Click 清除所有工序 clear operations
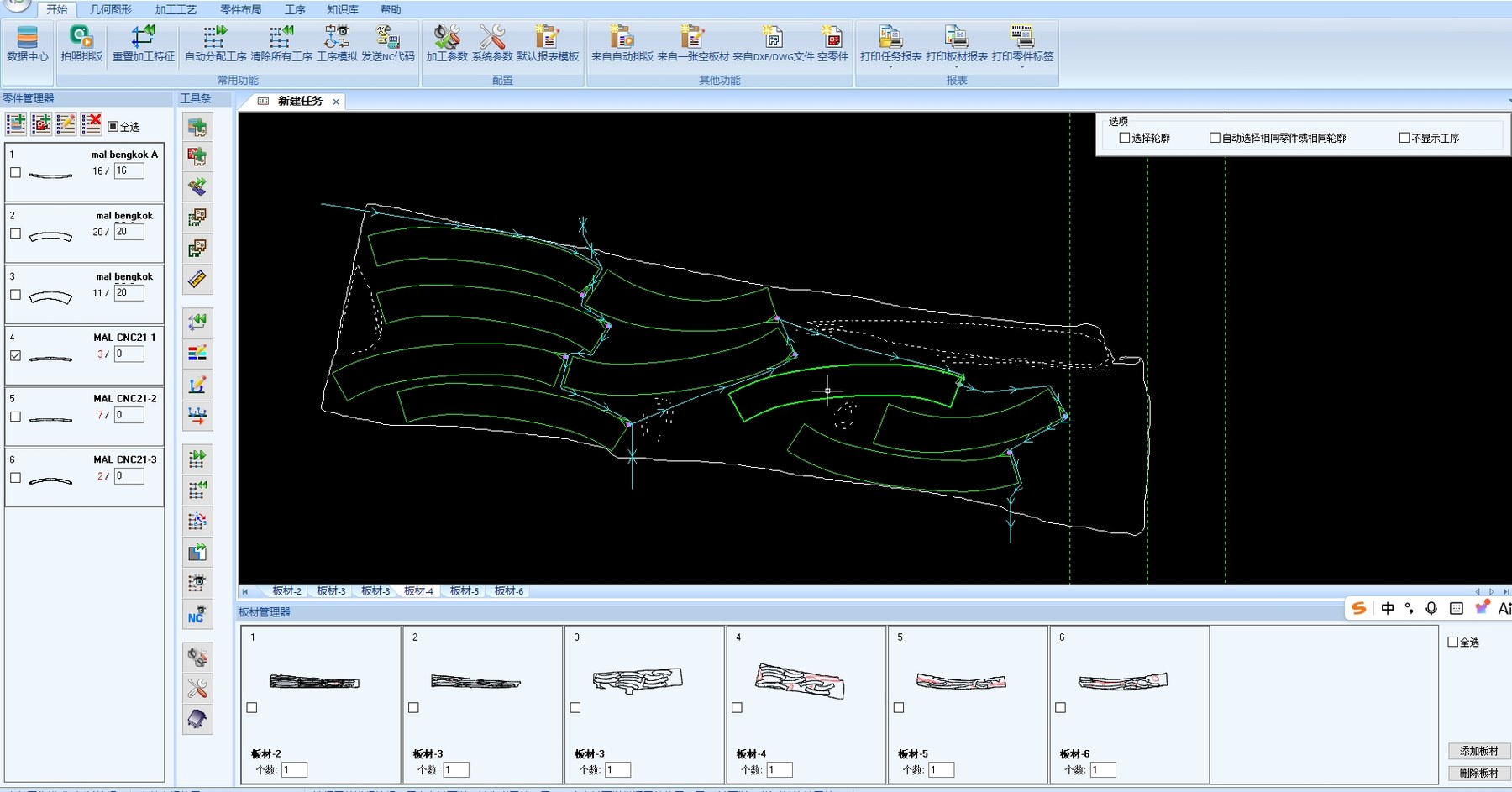The width and height of the screenshot is (1512, 792). pos(281,44)
